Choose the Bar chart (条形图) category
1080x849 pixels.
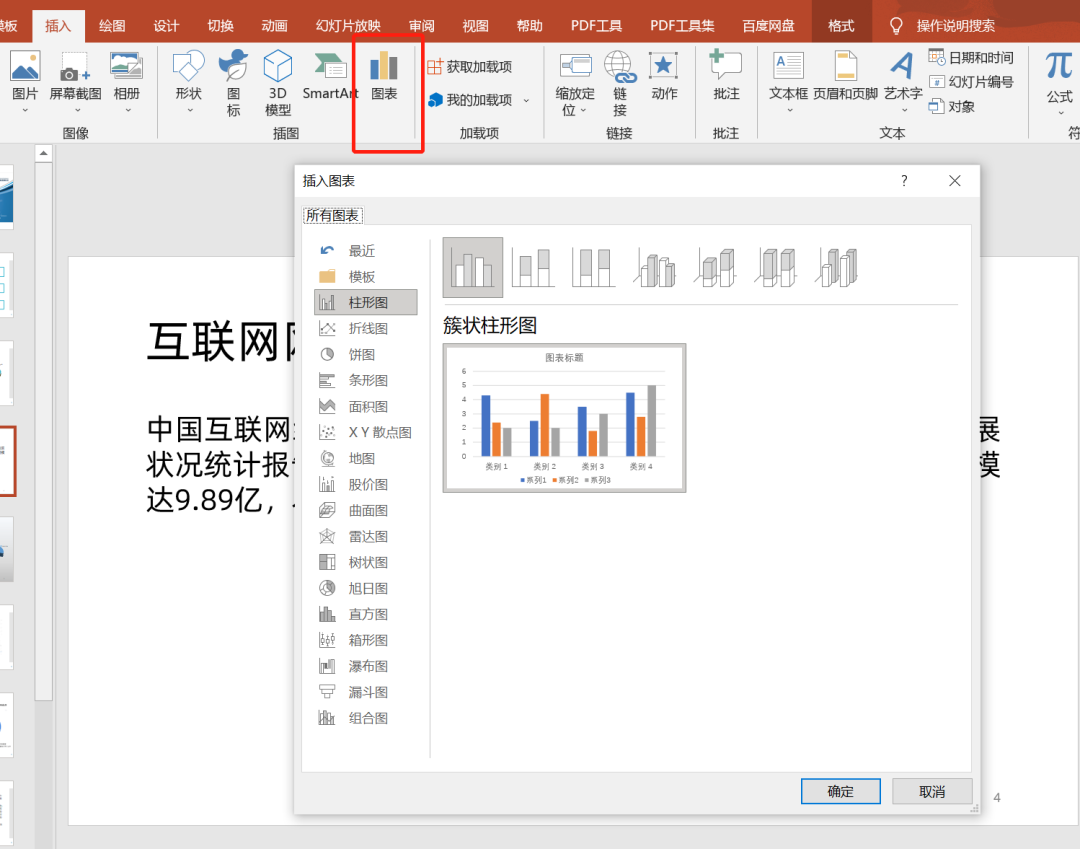point(366,381)
